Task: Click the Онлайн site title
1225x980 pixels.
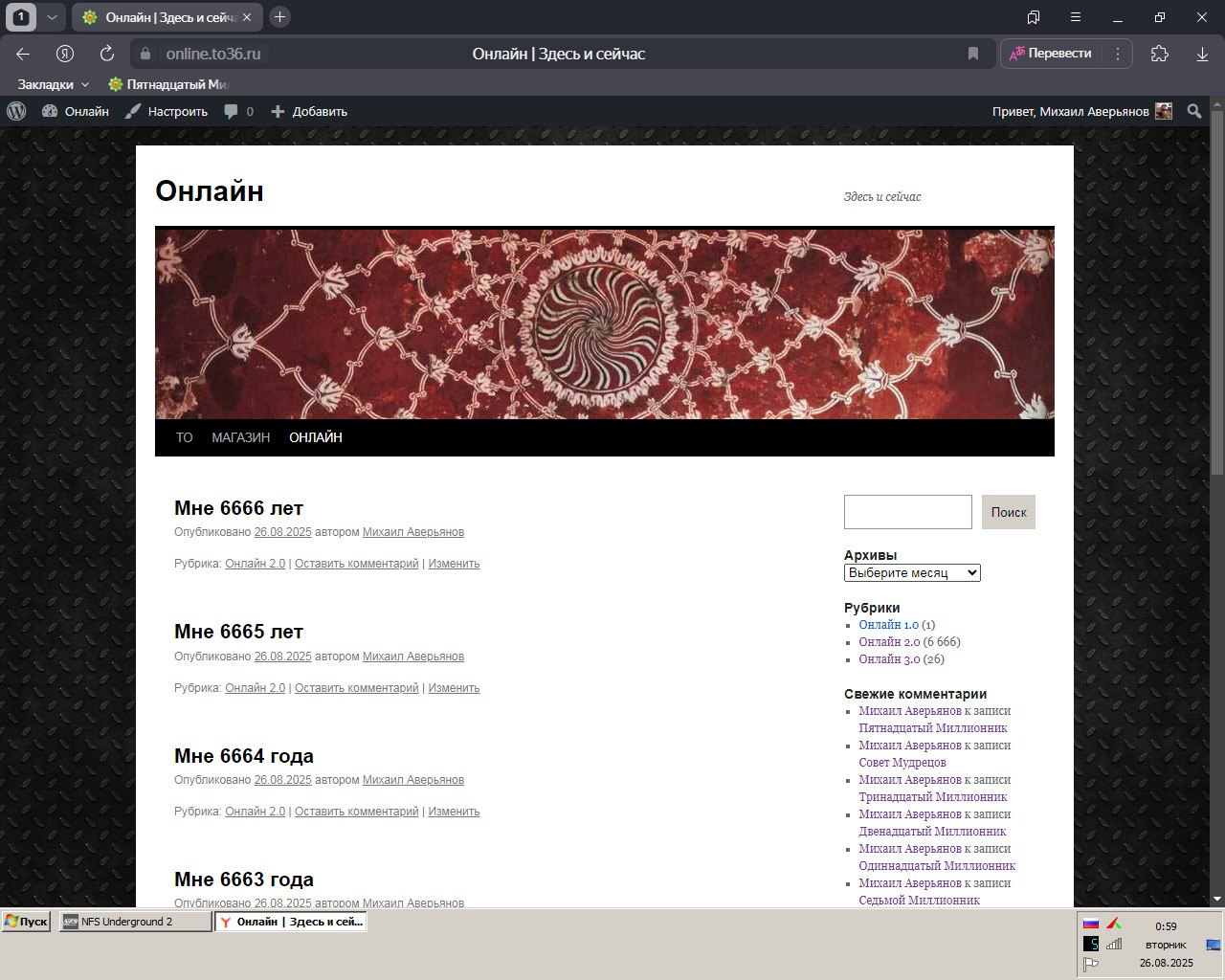Action: [x=210, y=190]
